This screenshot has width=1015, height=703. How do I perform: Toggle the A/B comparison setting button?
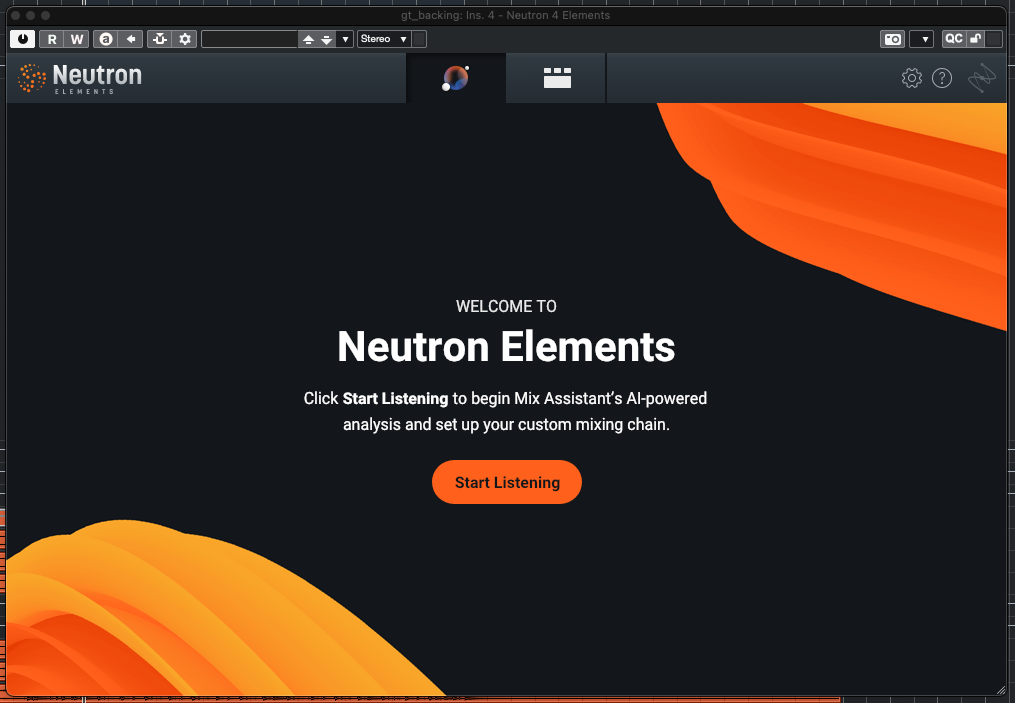[106, 39]
